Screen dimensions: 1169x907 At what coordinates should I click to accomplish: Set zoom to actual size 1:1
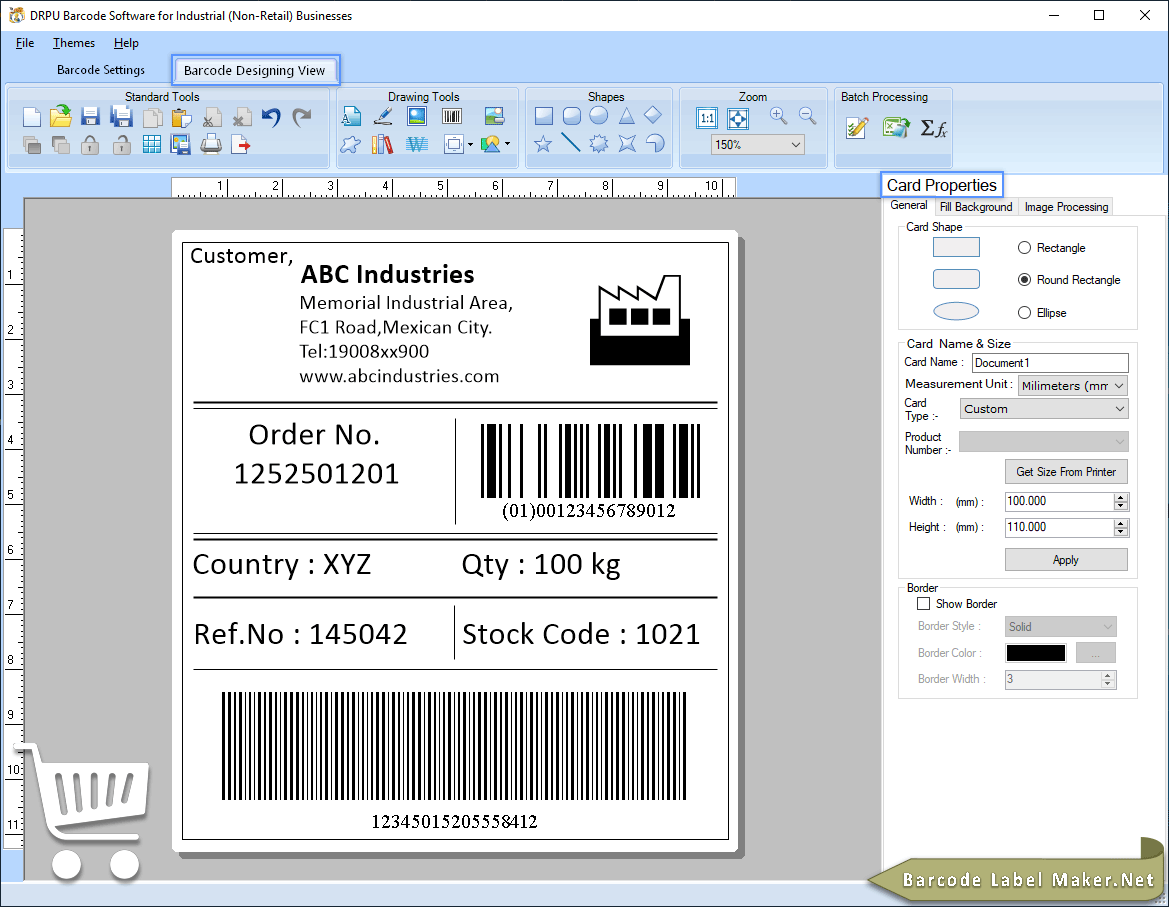pos(707,118)
